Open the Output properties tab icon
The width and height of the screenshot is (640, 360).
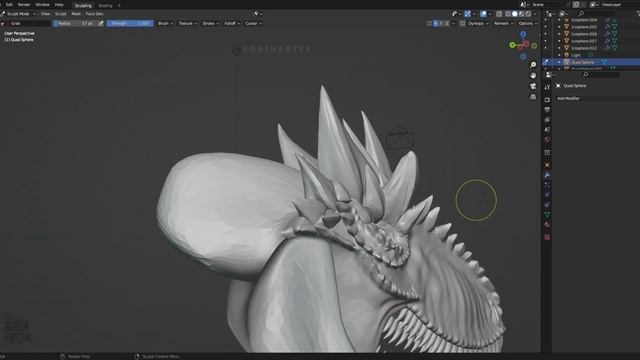pos(547,109)
